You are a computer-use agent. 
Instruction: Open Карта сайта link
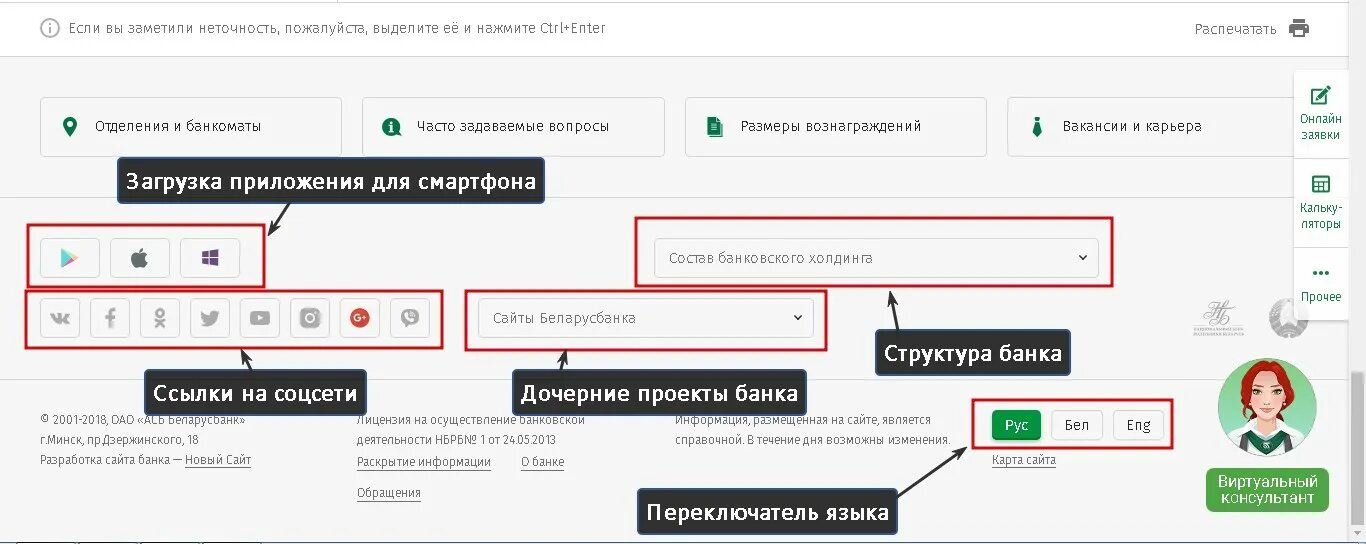point(1024,460)
